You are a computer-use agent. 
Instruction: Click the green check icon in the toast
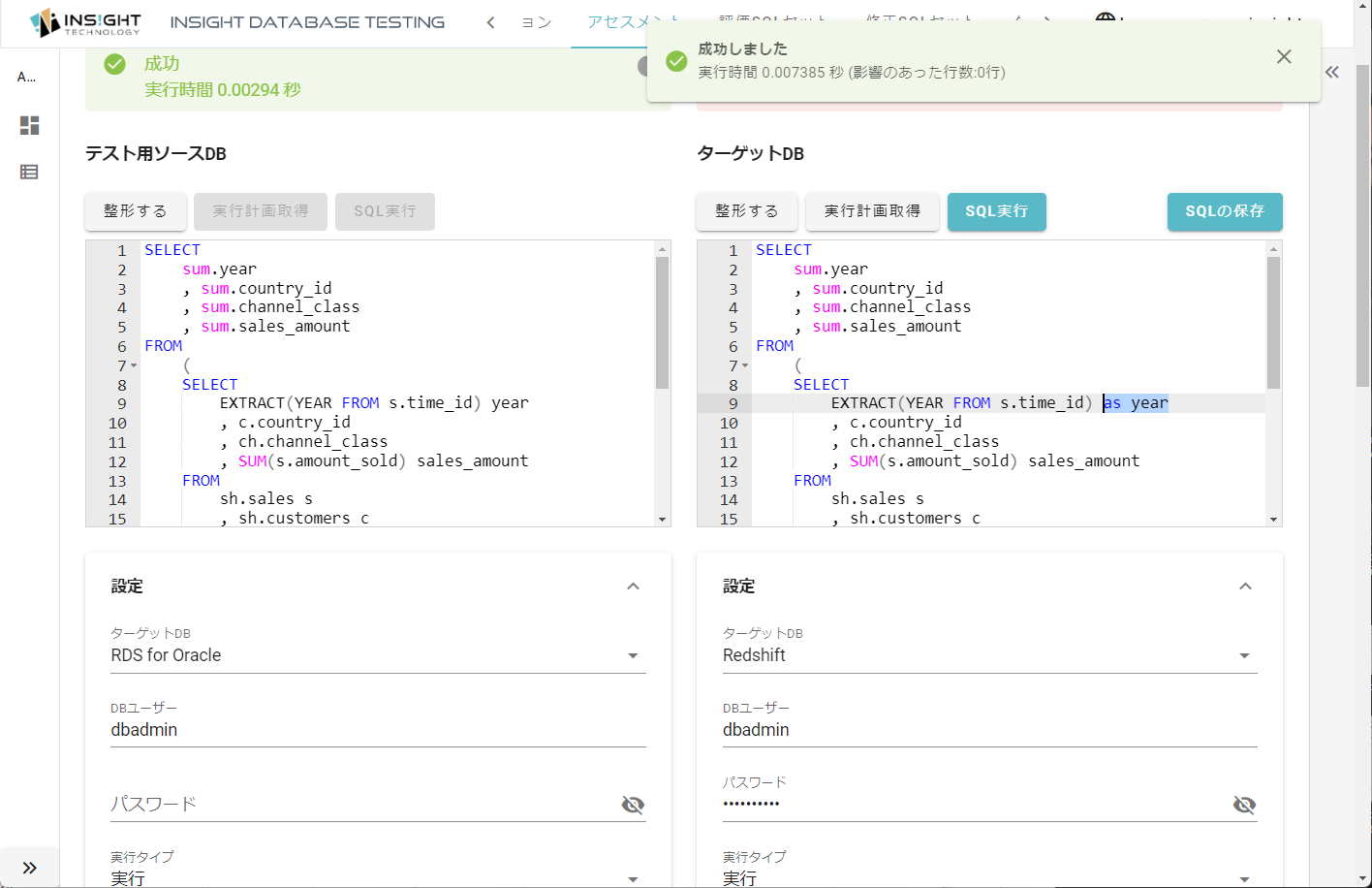point(676,61)
